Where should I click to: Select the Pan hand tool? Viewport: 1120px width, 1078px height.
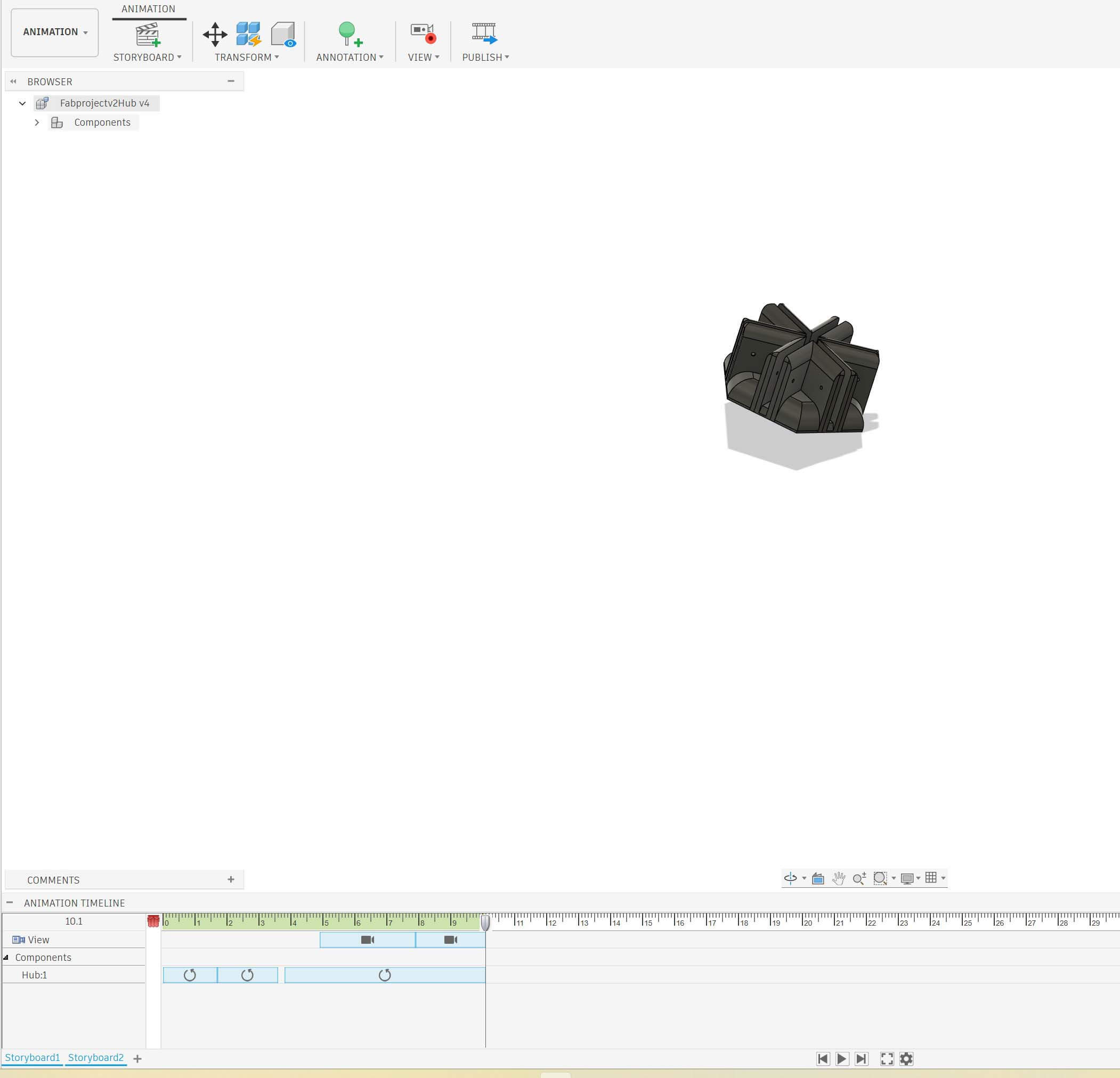coord(838,879)
